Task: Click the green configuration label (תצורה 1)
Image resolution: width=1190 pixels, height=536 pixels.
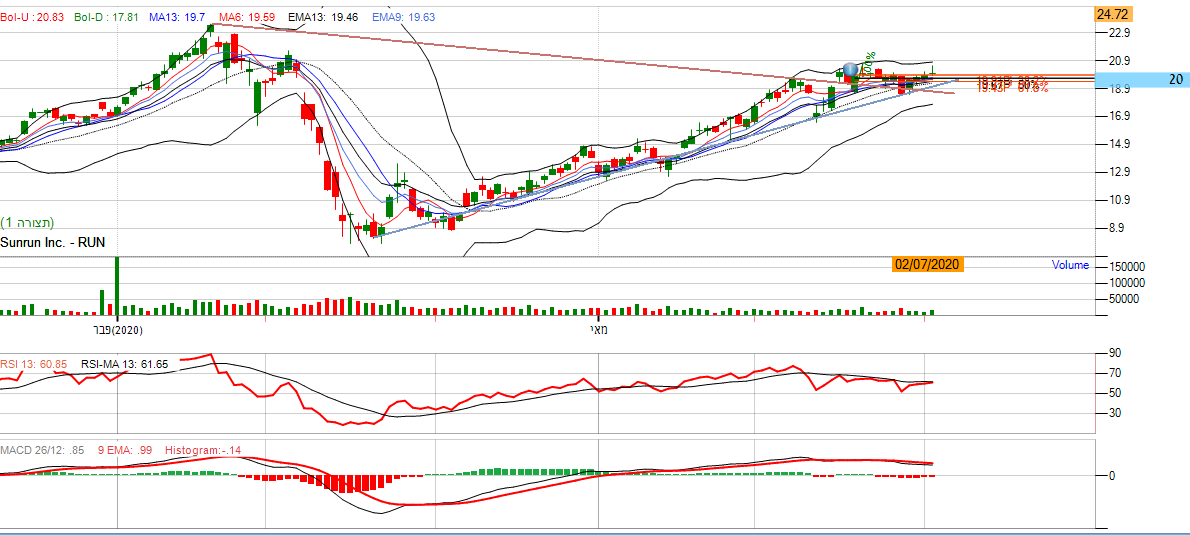Action: 27,222
